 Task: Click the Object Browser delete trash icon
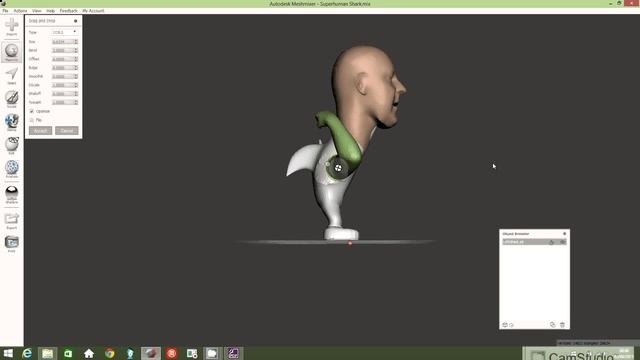562,324
